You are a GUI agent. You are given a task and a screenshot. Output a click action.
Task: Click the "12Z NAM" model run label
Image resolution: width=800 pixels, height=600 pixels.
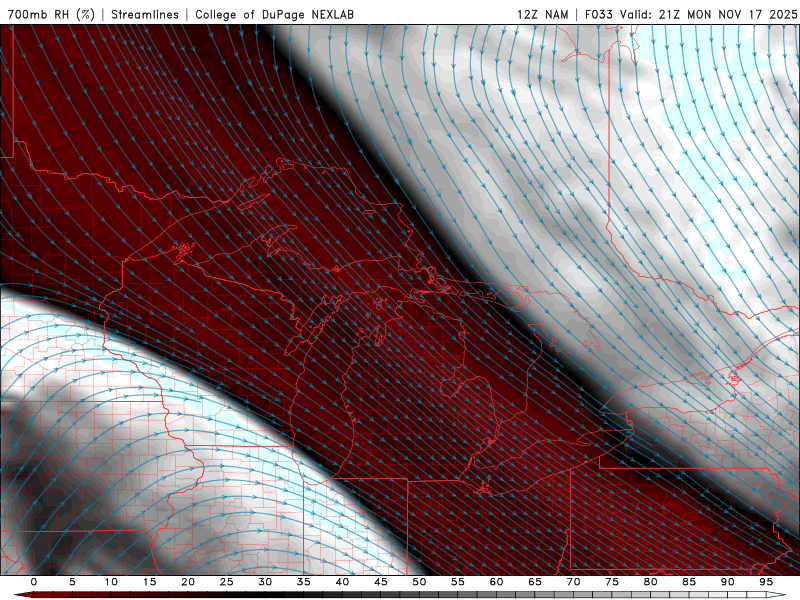click(543, 14)
